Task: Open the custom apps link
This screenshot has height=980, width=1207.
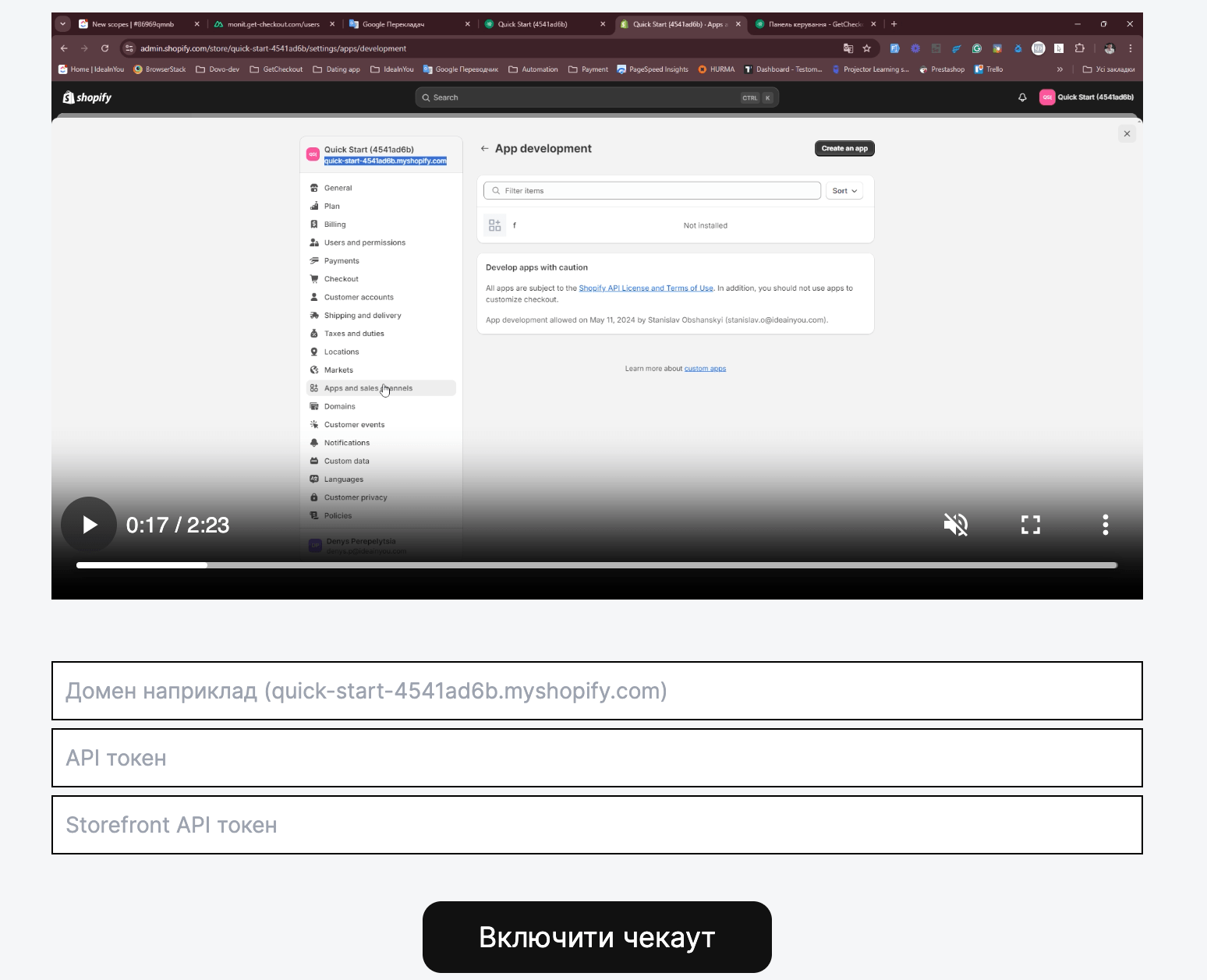Action: (705, 369)
